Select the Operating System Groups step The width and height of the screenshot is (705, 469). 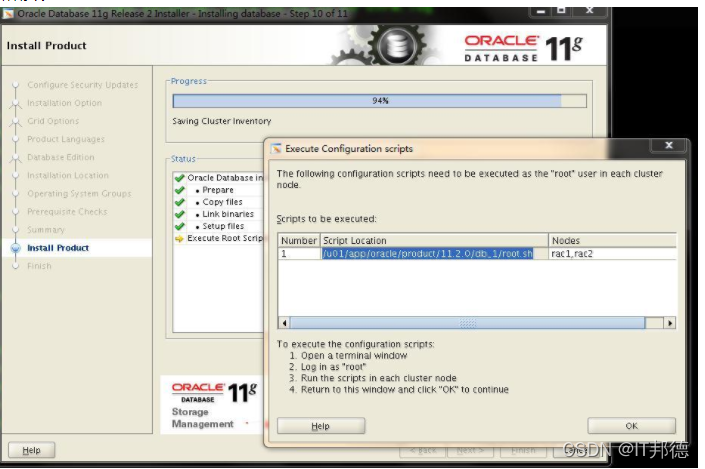[79, 193]
